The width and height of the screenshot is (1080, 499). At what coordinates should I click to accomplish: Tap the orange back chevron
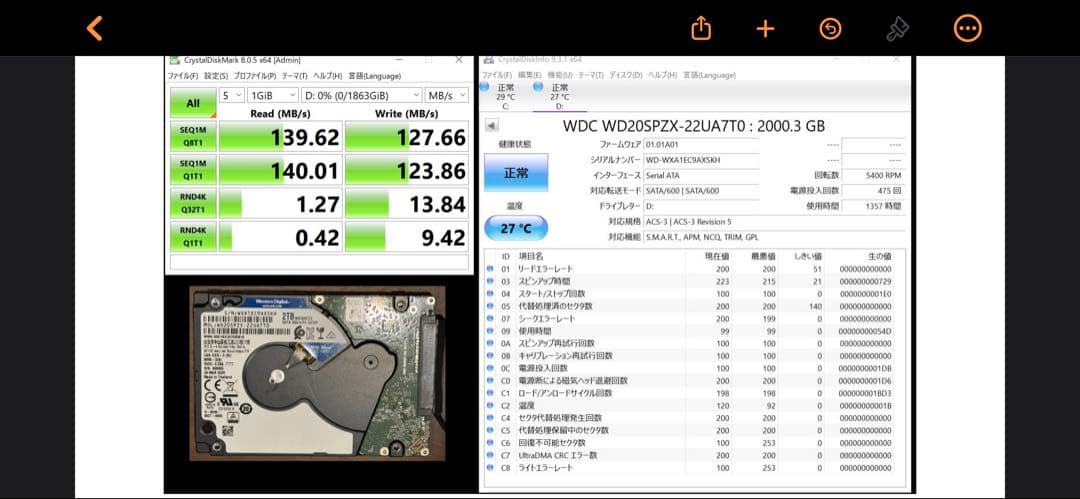tap(94, 28)
